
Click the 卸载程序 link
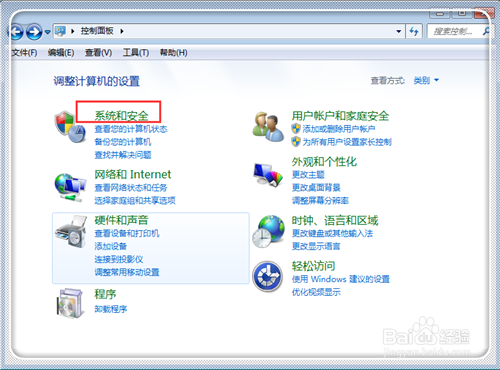111,309
